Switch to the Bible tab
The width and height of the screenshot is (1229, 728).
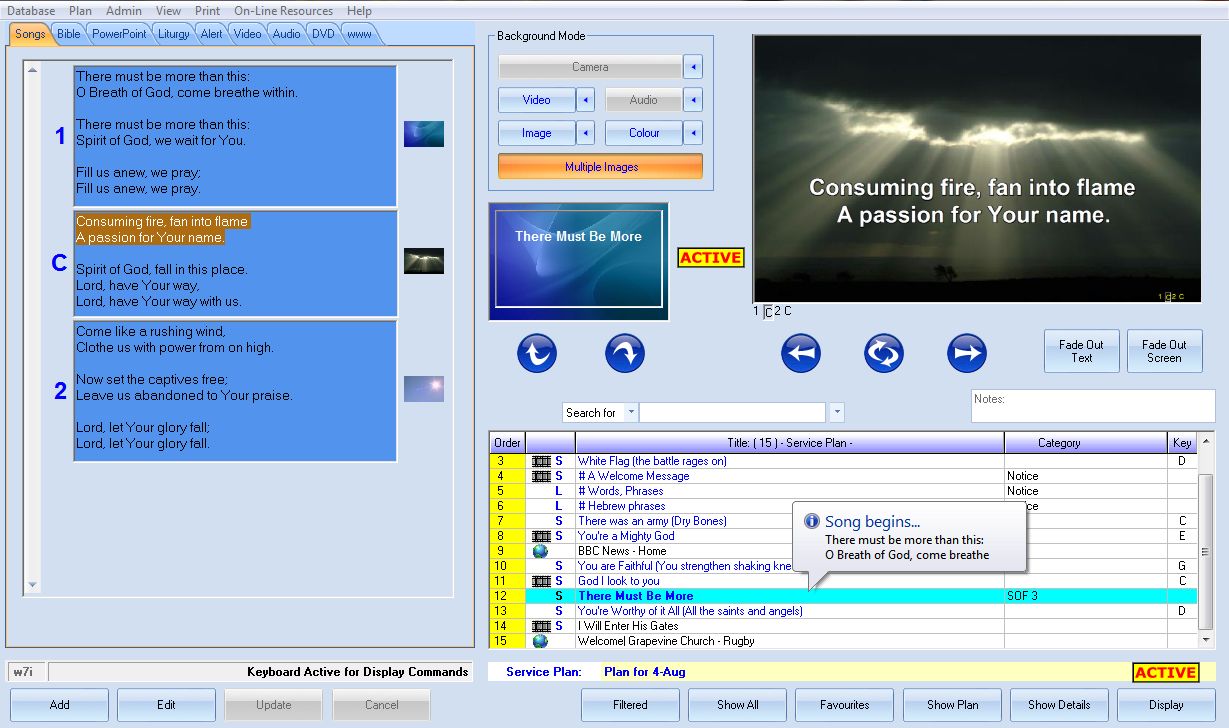tap(67, 32)
